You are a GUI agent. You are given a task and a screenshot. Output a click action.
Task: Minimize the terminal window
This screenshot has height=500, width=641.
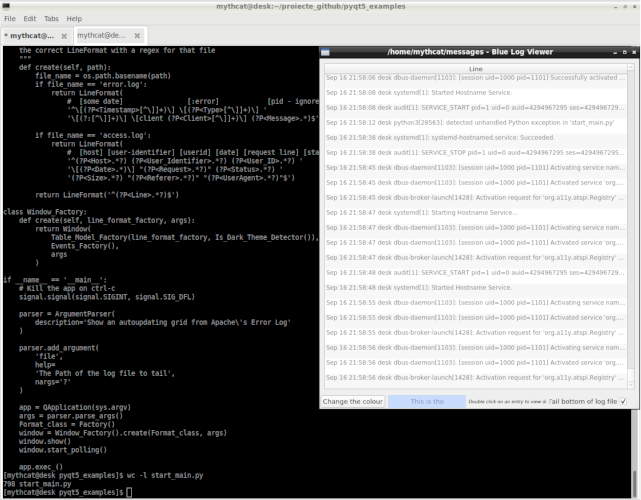click(x=615, y=7)
